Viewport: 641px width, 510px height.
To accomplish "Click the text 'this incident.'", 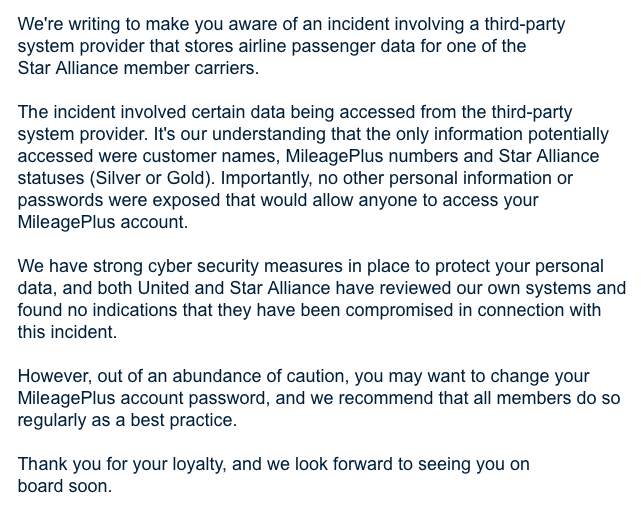I will pos(67,332).
